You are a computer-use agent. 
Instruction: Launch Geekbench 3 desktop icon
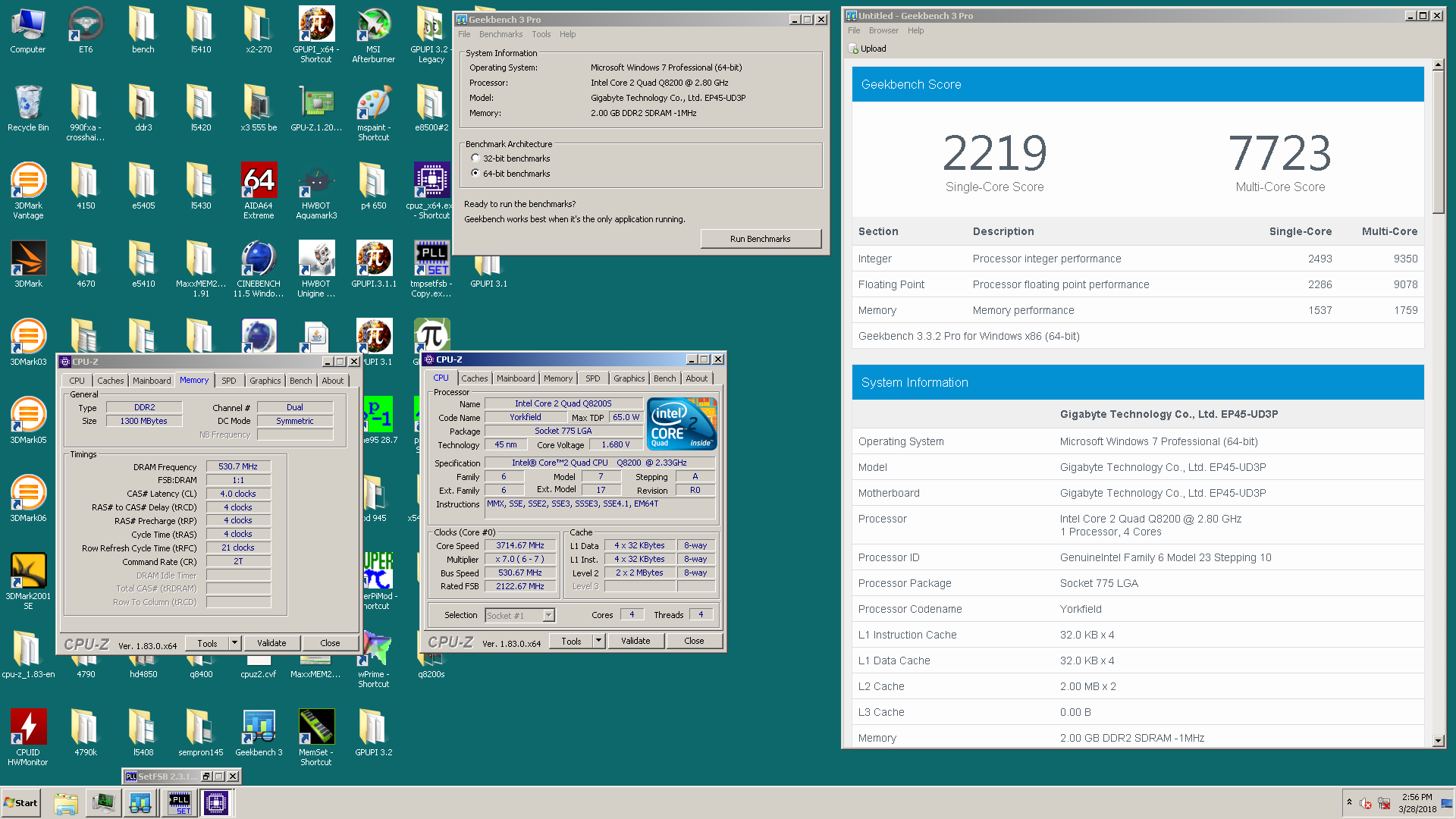[x=259, y=733]
